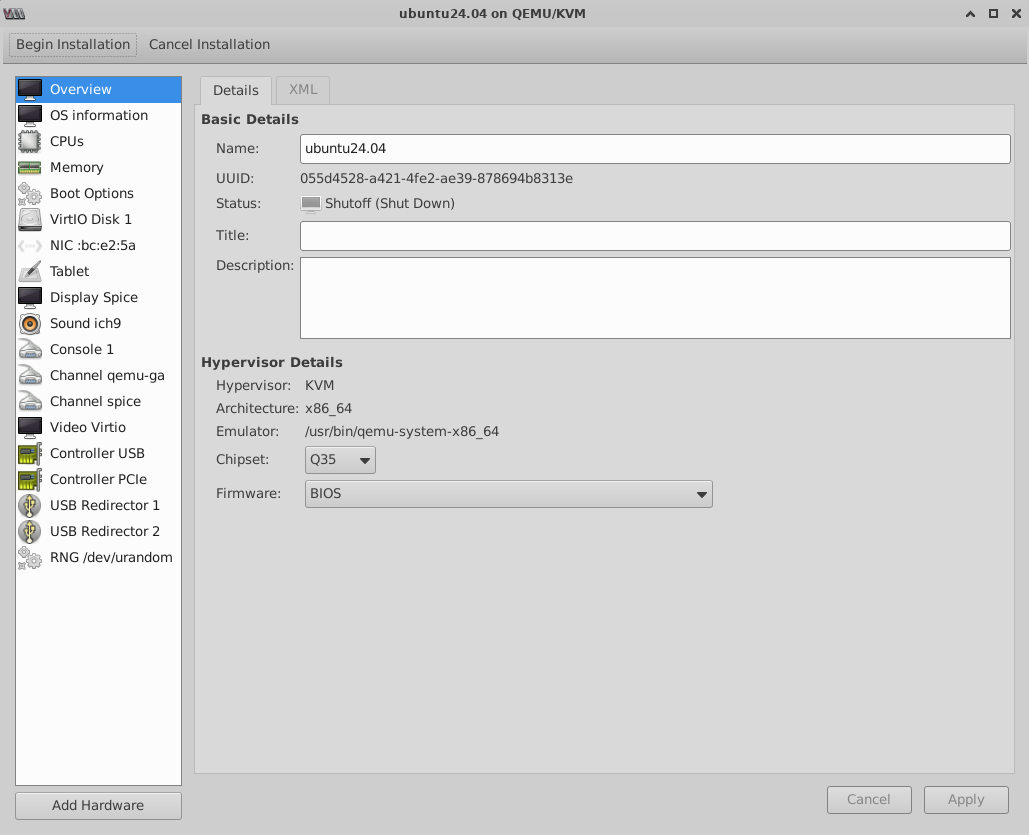This screenshot has width=1029, height=835.
Task: Open Boot Options gear icon
Action: coord(30,193)
